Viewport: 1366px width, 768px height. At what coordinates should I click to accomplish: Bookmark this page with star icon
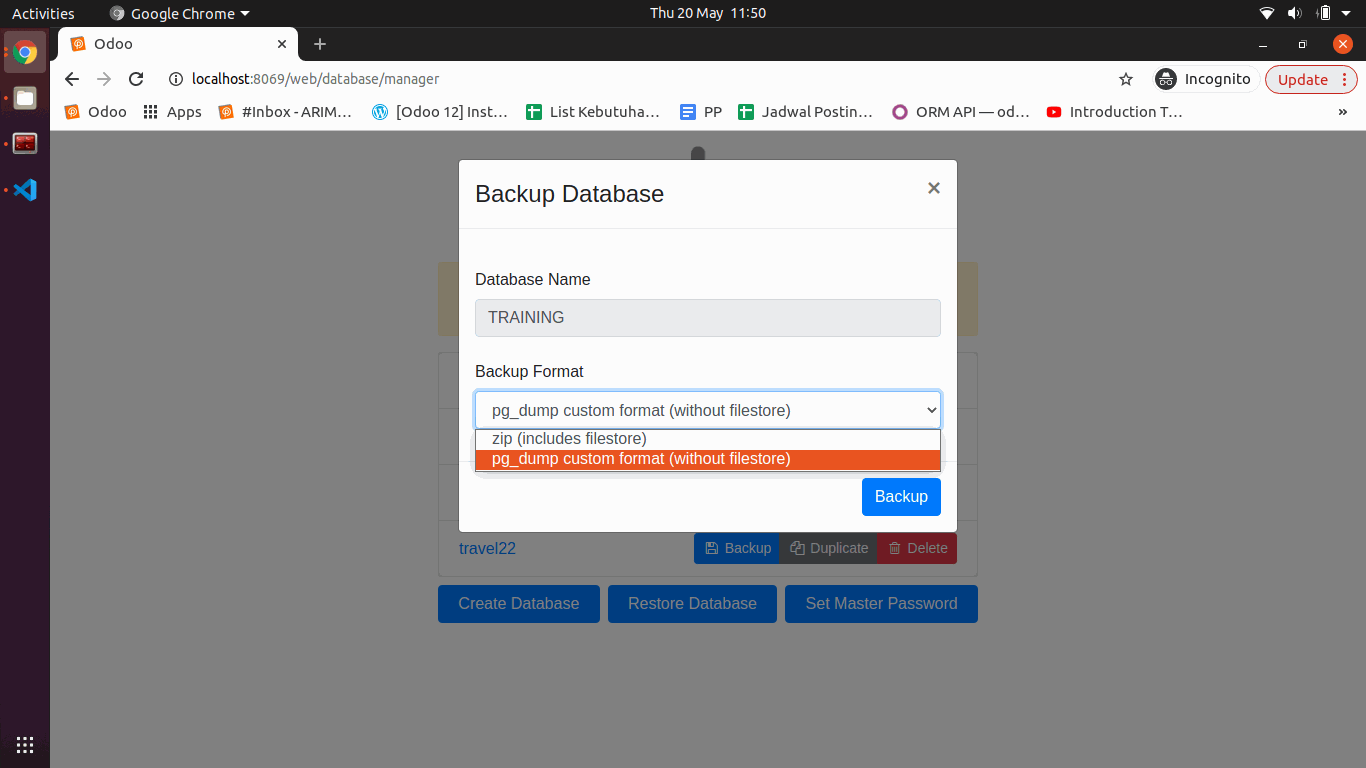pyautogui.click(x=1126, y=79)
